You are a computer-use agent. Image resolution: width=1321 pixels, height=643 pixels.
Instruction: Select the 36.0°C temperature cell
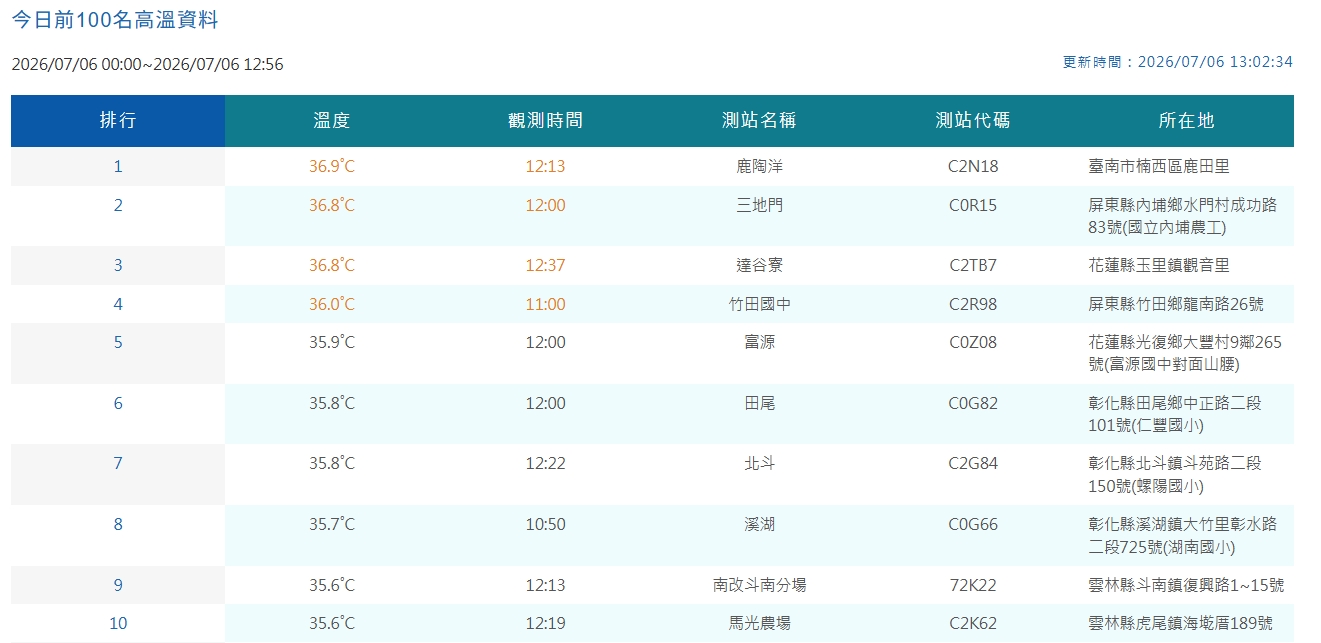[x=332, y=304]
